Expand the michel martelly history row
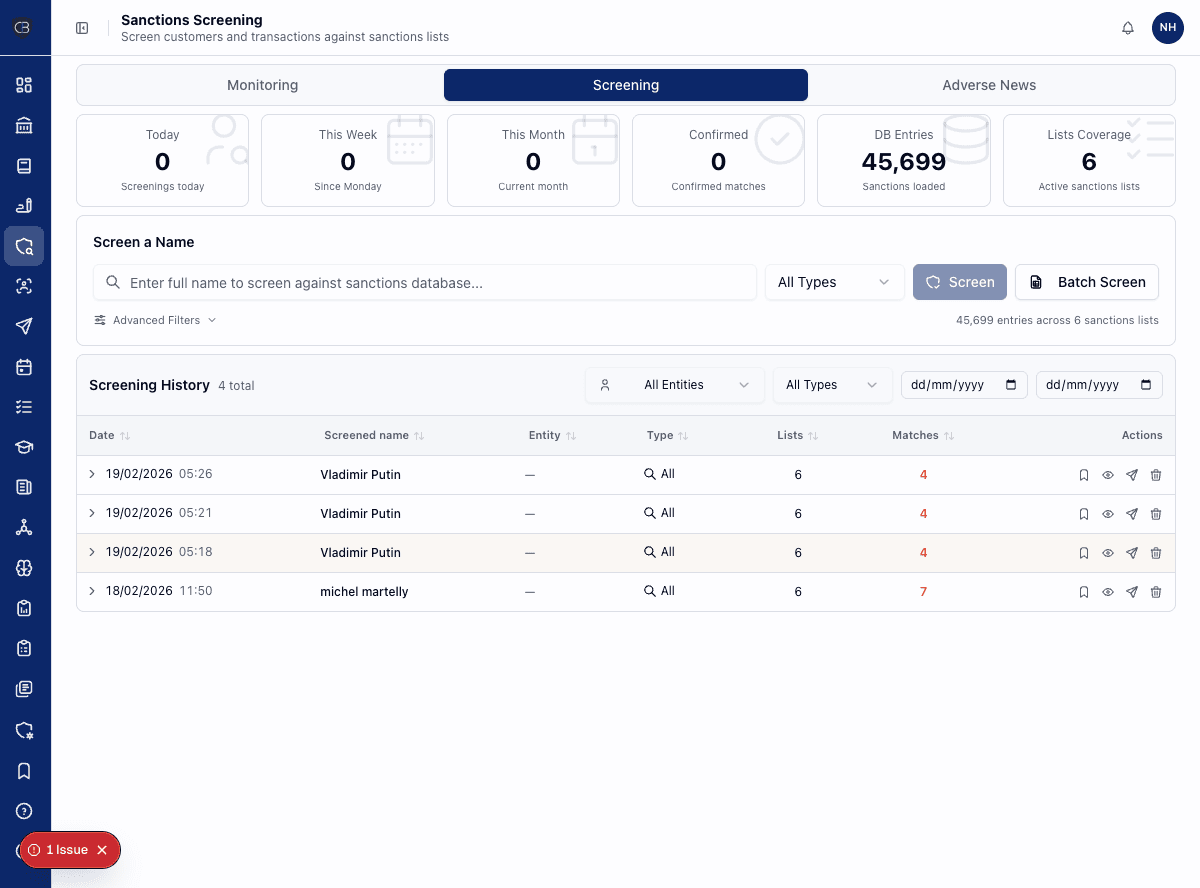The width and height of the screenshot is (1200, 888). coord(92,591)
